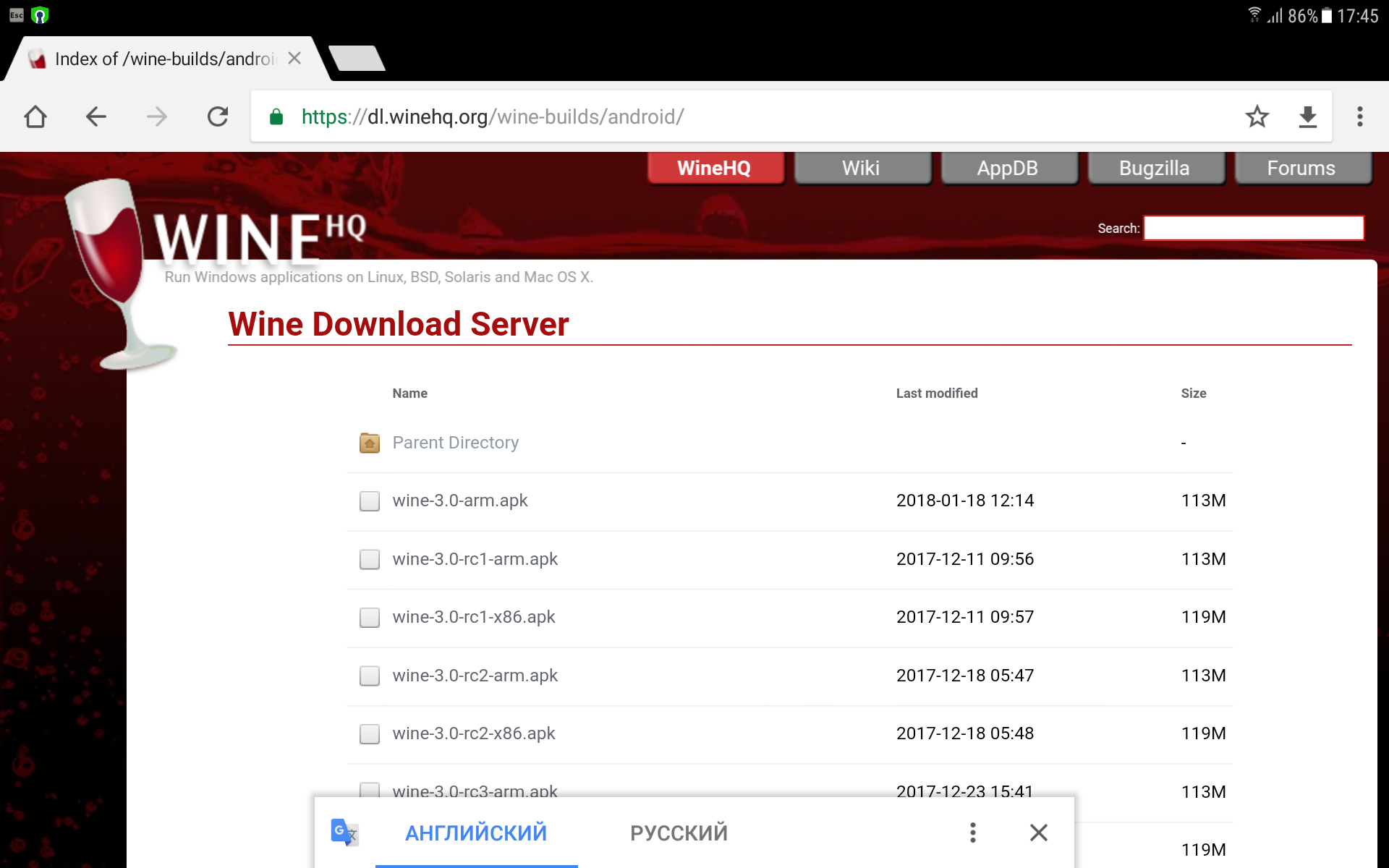
Task: Click the 113M size for wine-3.0-arm.apk
Action: click(x=1203, y=501)
